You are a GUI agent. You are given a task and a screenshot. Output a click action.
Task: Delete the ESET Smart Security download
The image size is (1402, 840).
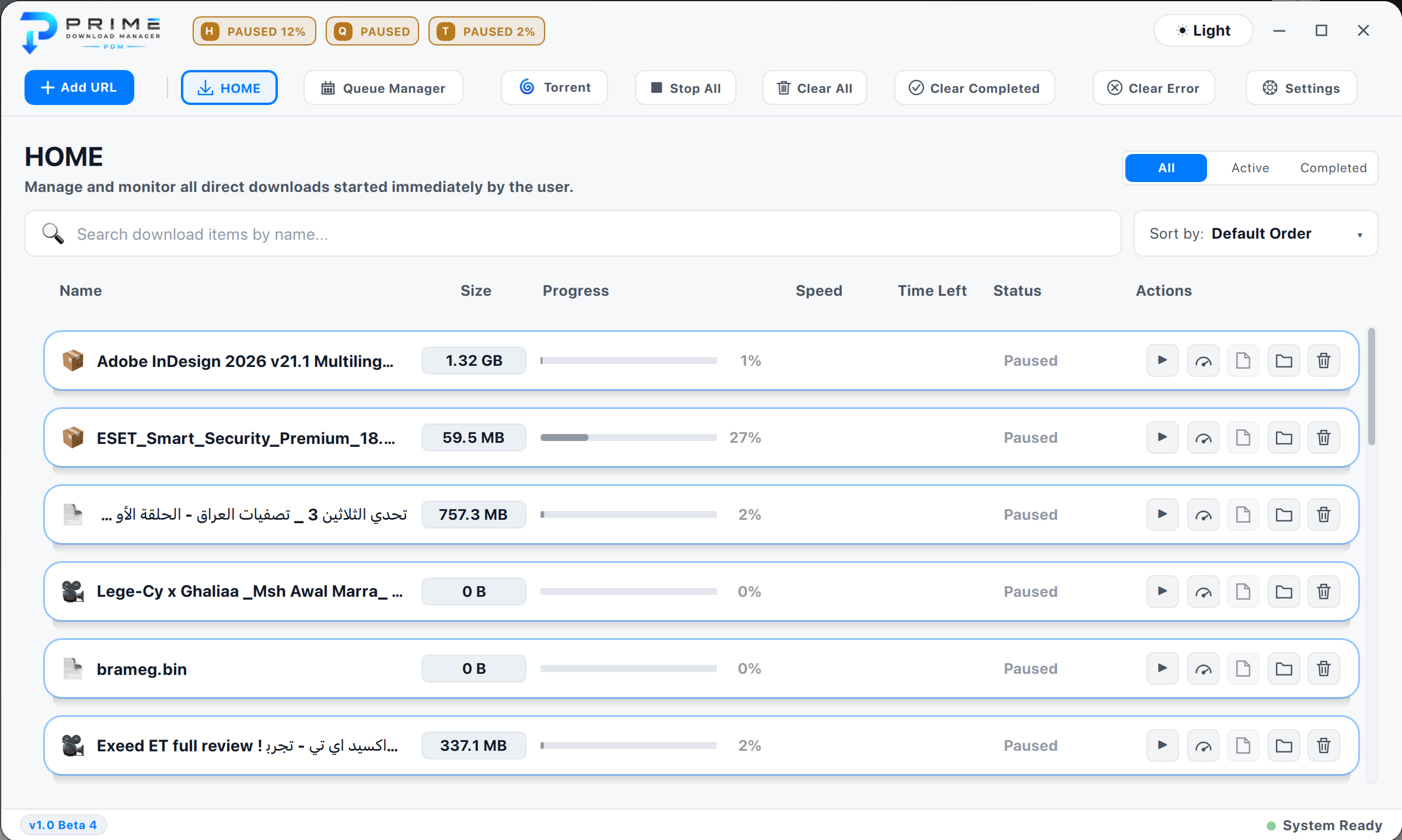pyautogui.click(x=1324, y=437)
